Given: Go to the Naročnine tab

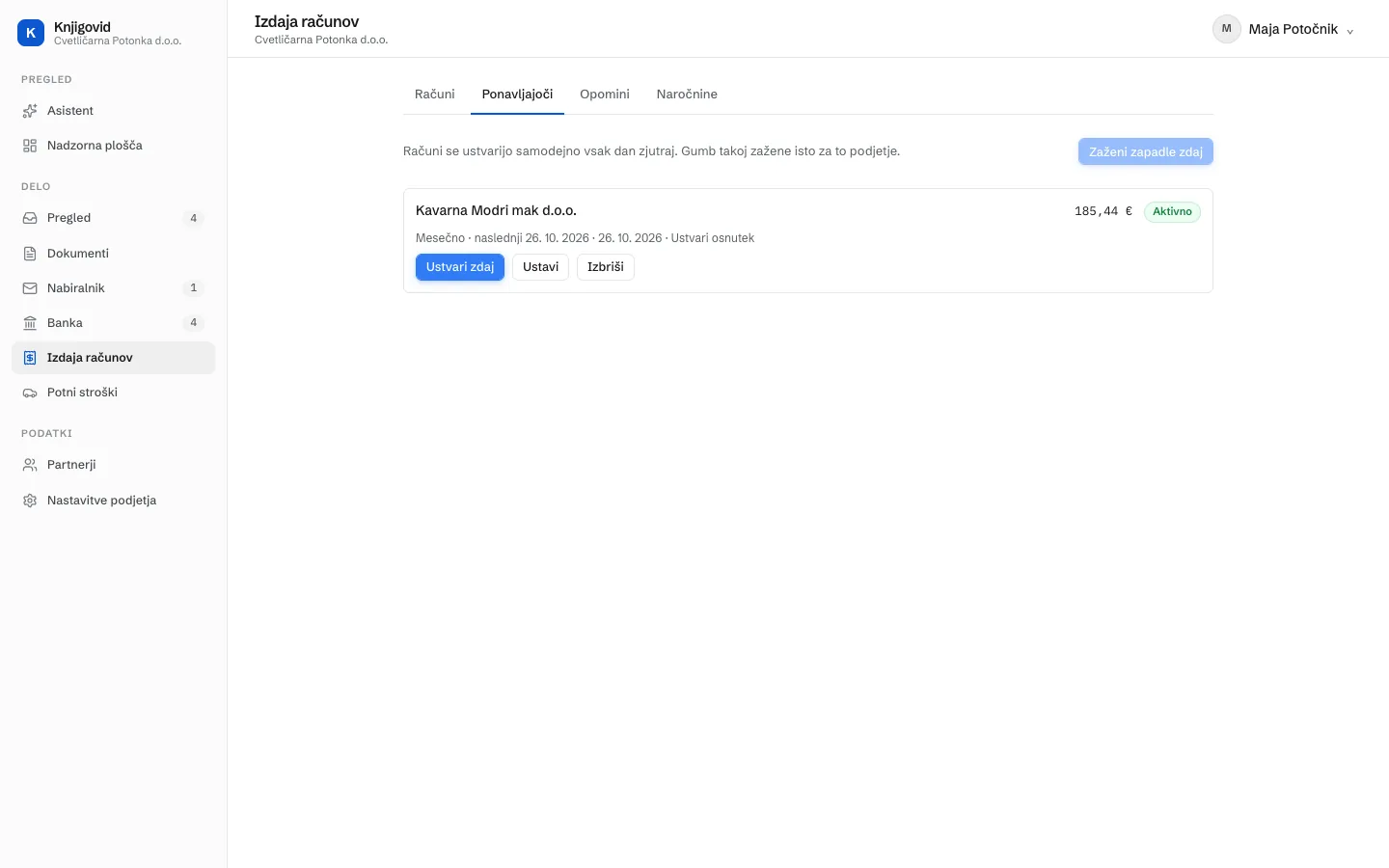Looking at the screenshot, I should [x=687, y=95].
